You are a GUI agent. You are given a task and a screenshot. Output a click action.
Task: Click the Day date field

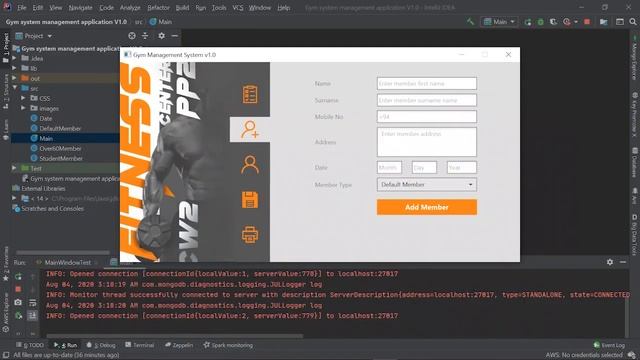tap(424, 167)
